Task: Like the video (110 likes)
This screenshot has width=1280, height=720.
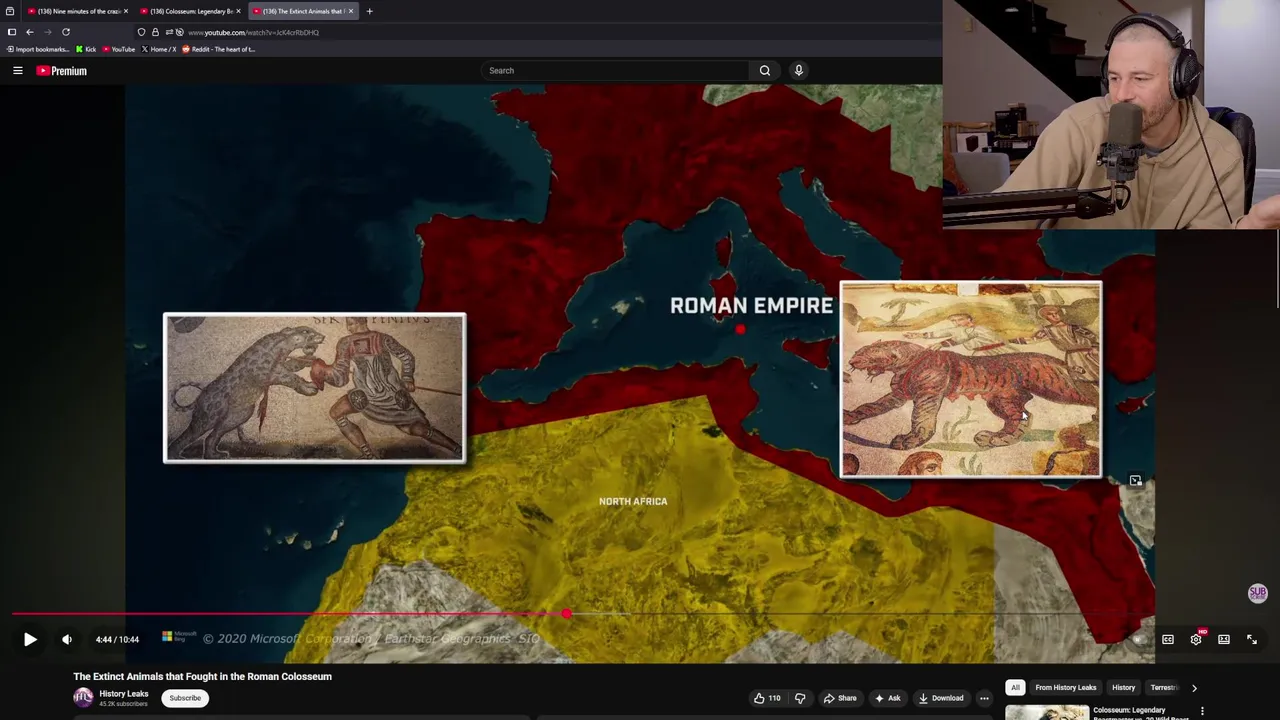Action: point(767,698)
